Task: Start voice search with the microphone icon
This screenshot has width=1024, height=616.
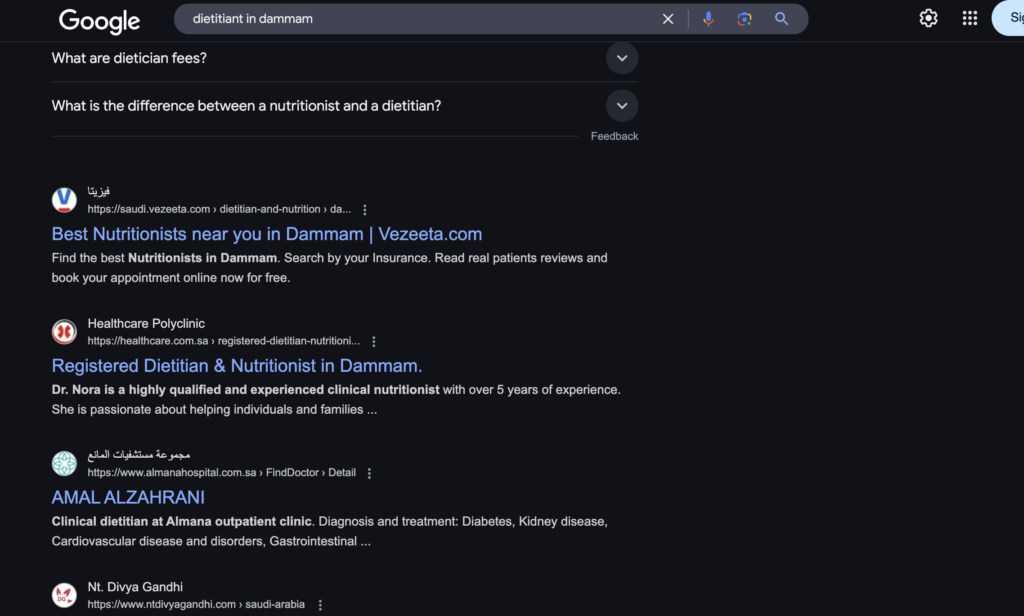Action: tap(708, 19)
